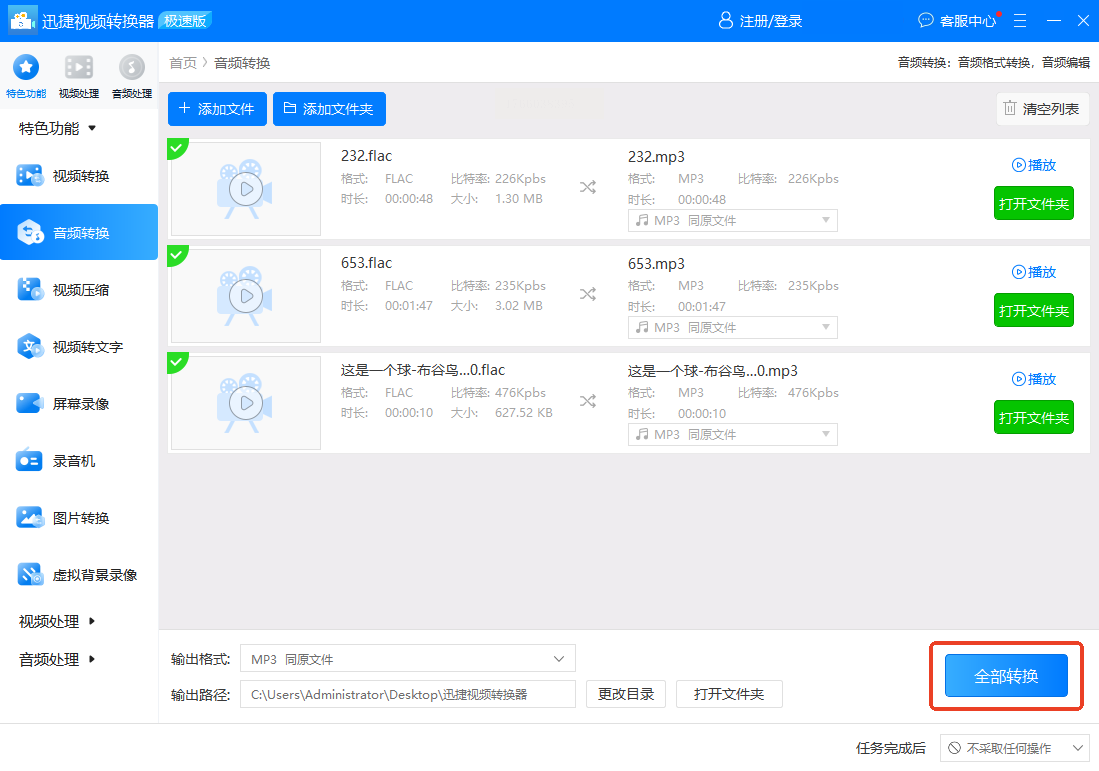This screenshot has height=771, width=1099.
Task: Click 首页 in the breadcrumb
Action: (x=183, y=63)
